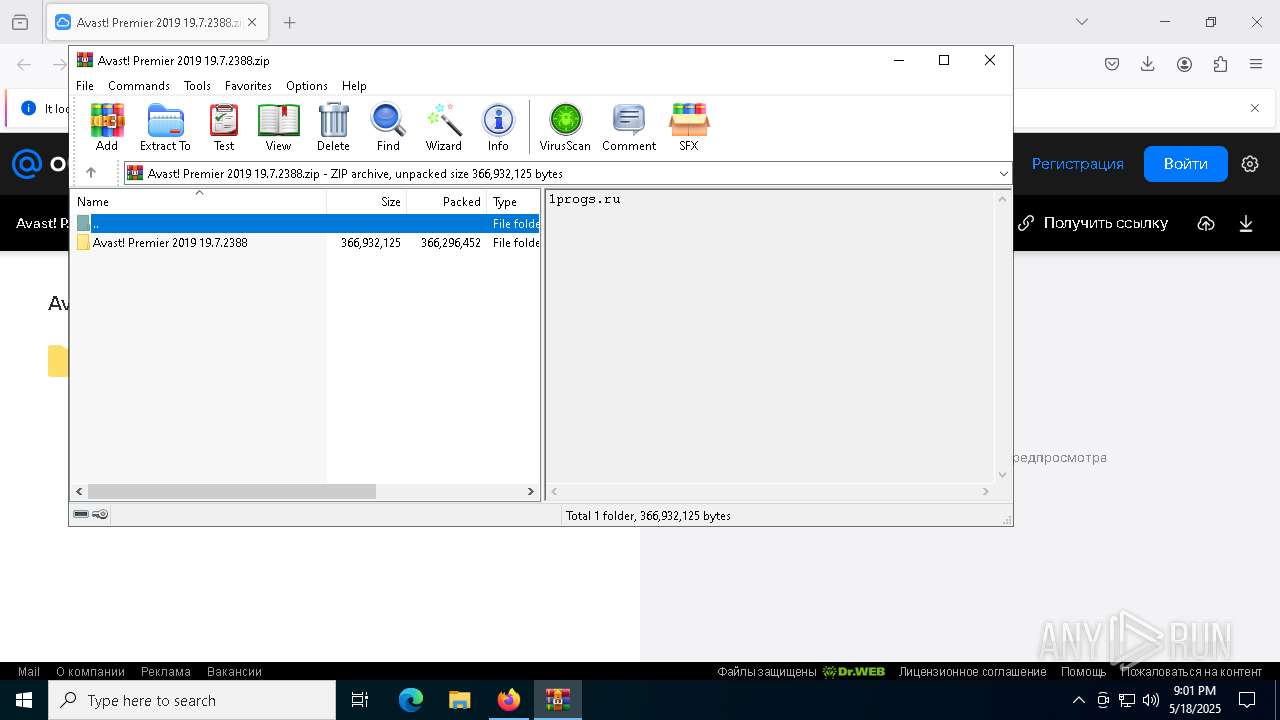The height and width of the screenshot is (720, 1280).
Task: Click the Windows Start button
Action: tap(24, 700)
